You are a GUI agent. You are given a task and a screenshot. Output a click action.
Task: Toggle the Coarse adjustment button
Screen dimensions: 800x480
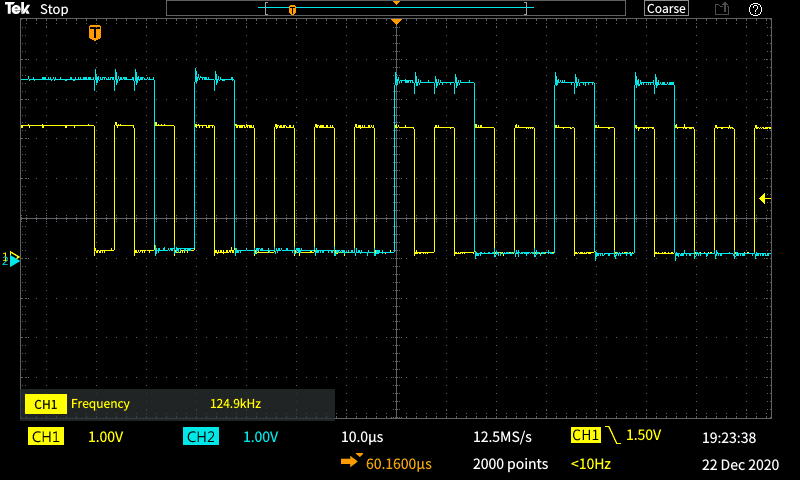(x=666, y=9)
